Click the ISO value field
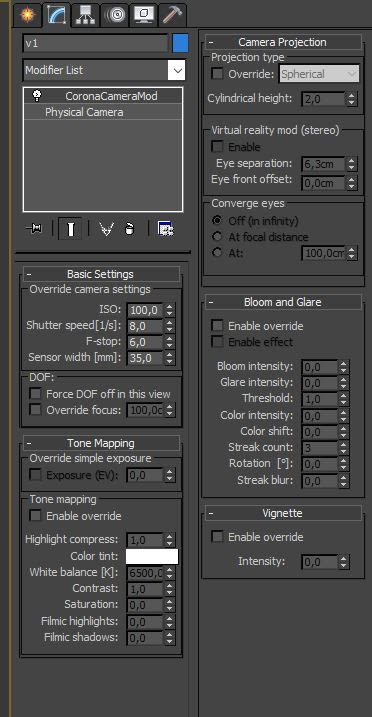Screen dimensions: 372x717 pyautogui.click(x=145, y=310)
